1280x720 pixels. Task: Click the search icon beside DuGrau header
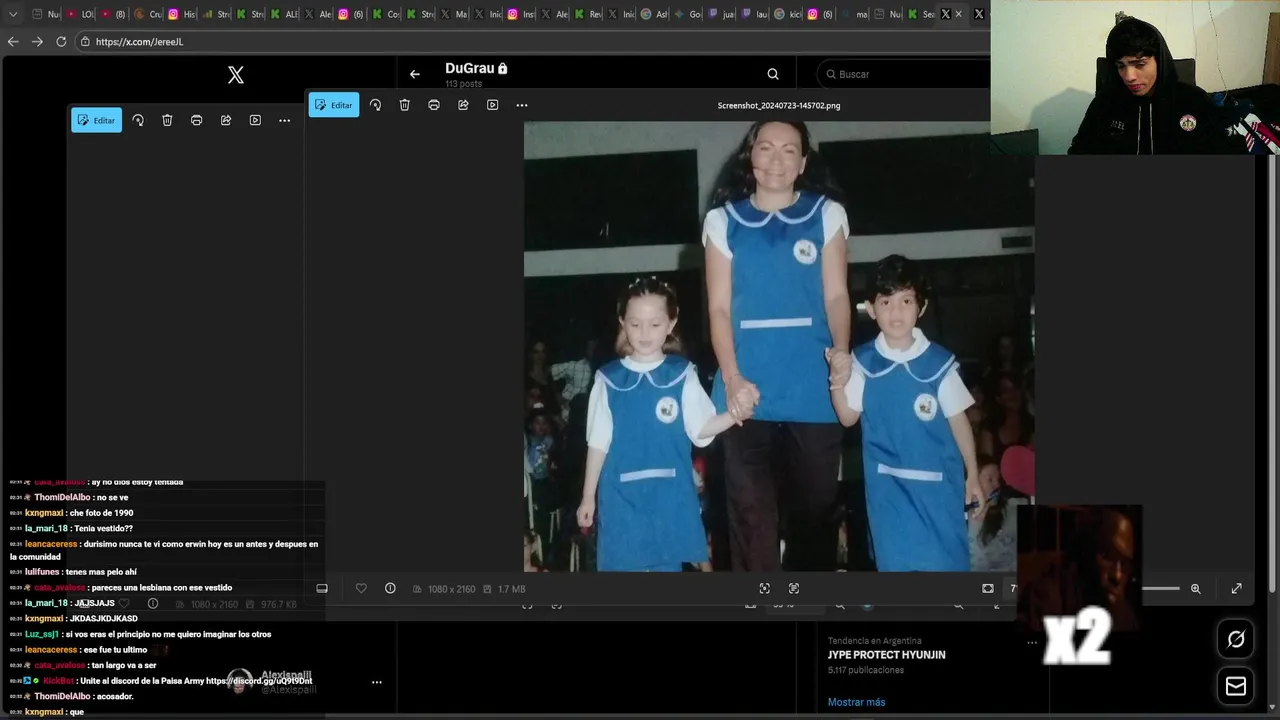[773, 74]
